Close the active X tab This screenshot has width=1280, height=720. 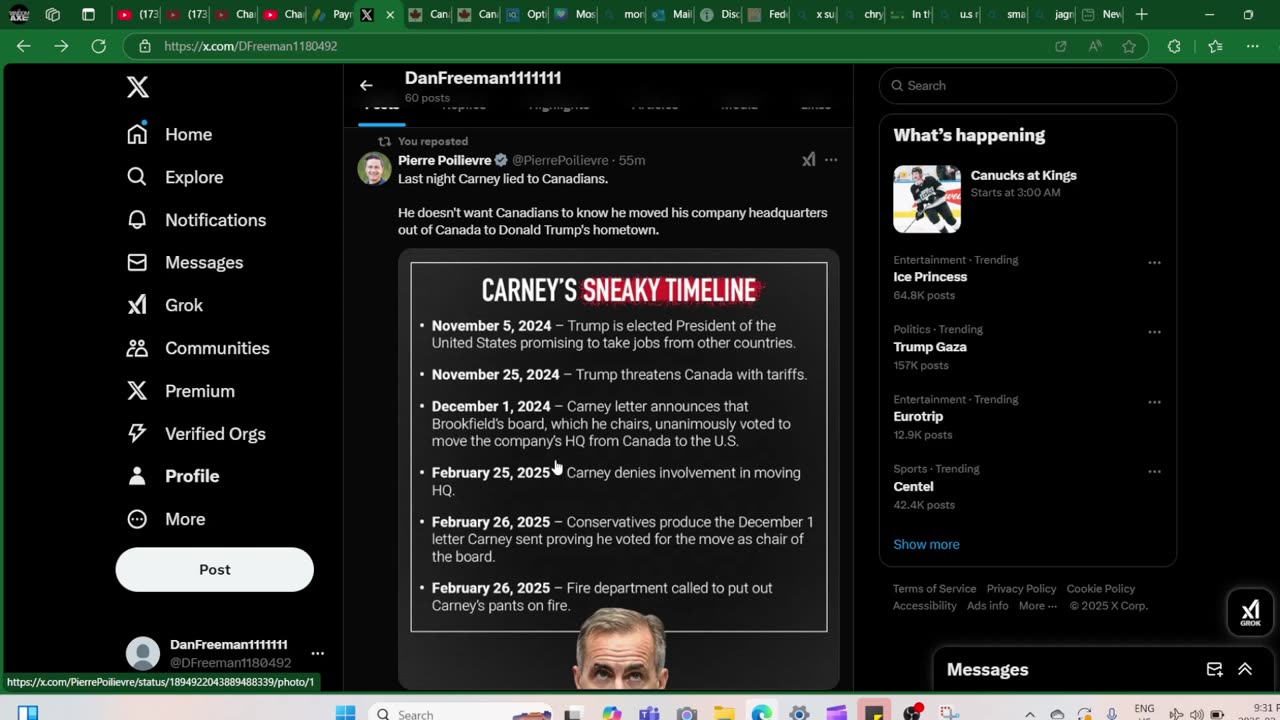coord(390,15)
